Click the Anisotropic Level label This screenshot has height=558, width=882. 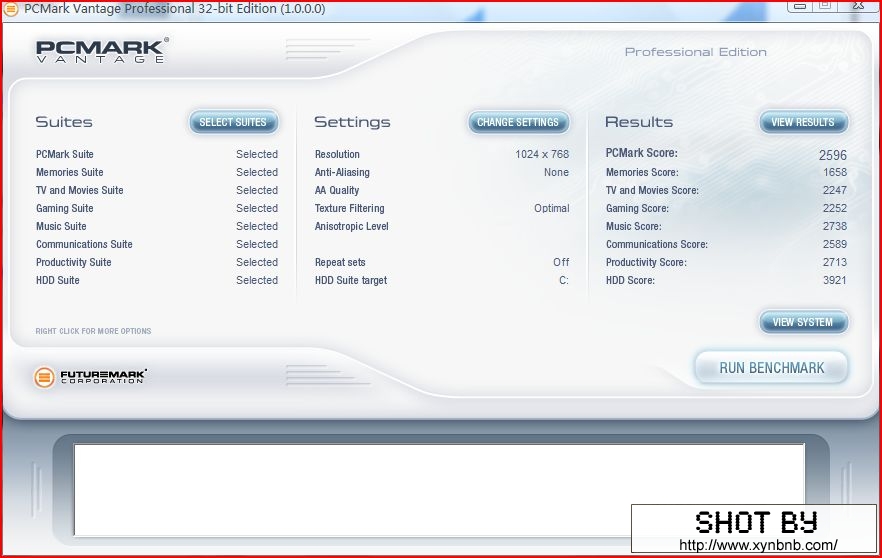tap(352, 226)
